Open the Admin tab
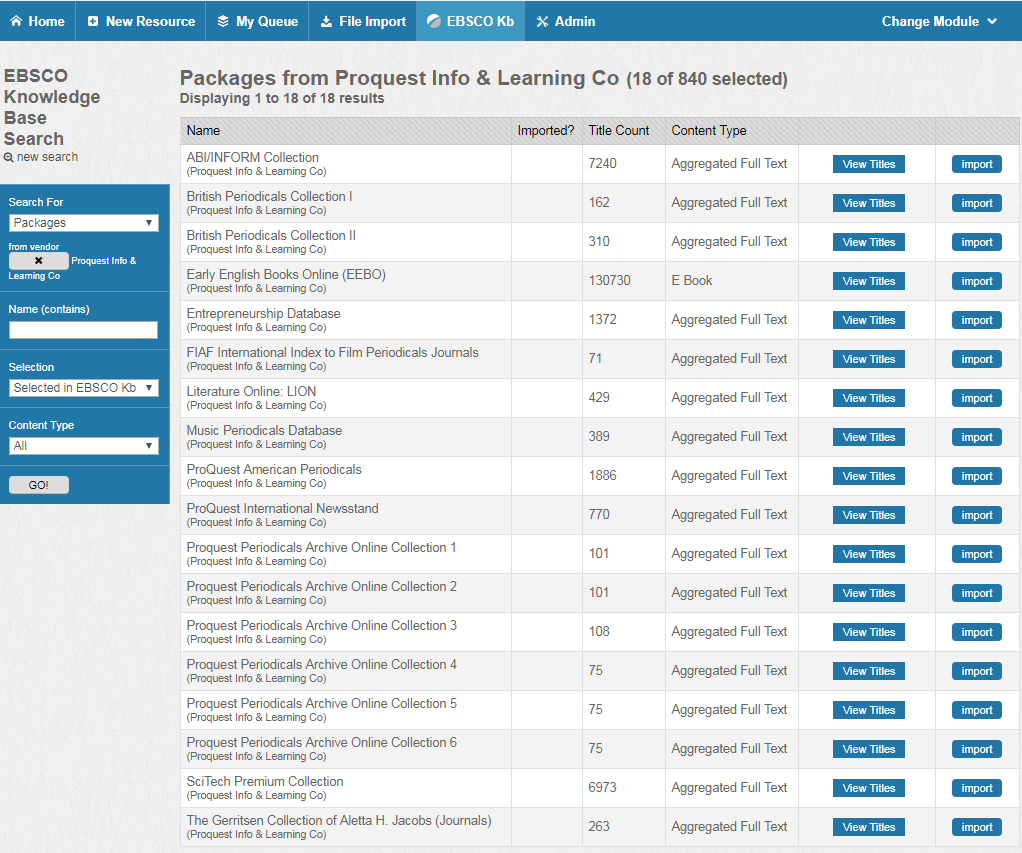 click(x=566, y=21)
